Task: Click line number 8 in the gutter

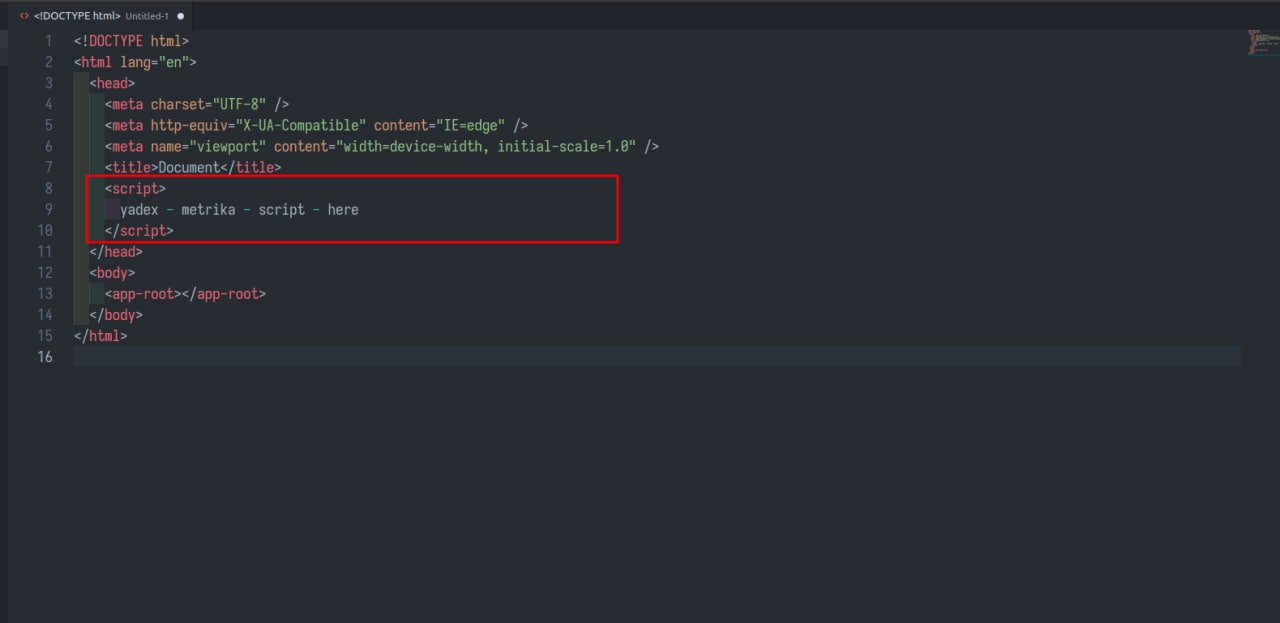Action: tap(48, 188)
